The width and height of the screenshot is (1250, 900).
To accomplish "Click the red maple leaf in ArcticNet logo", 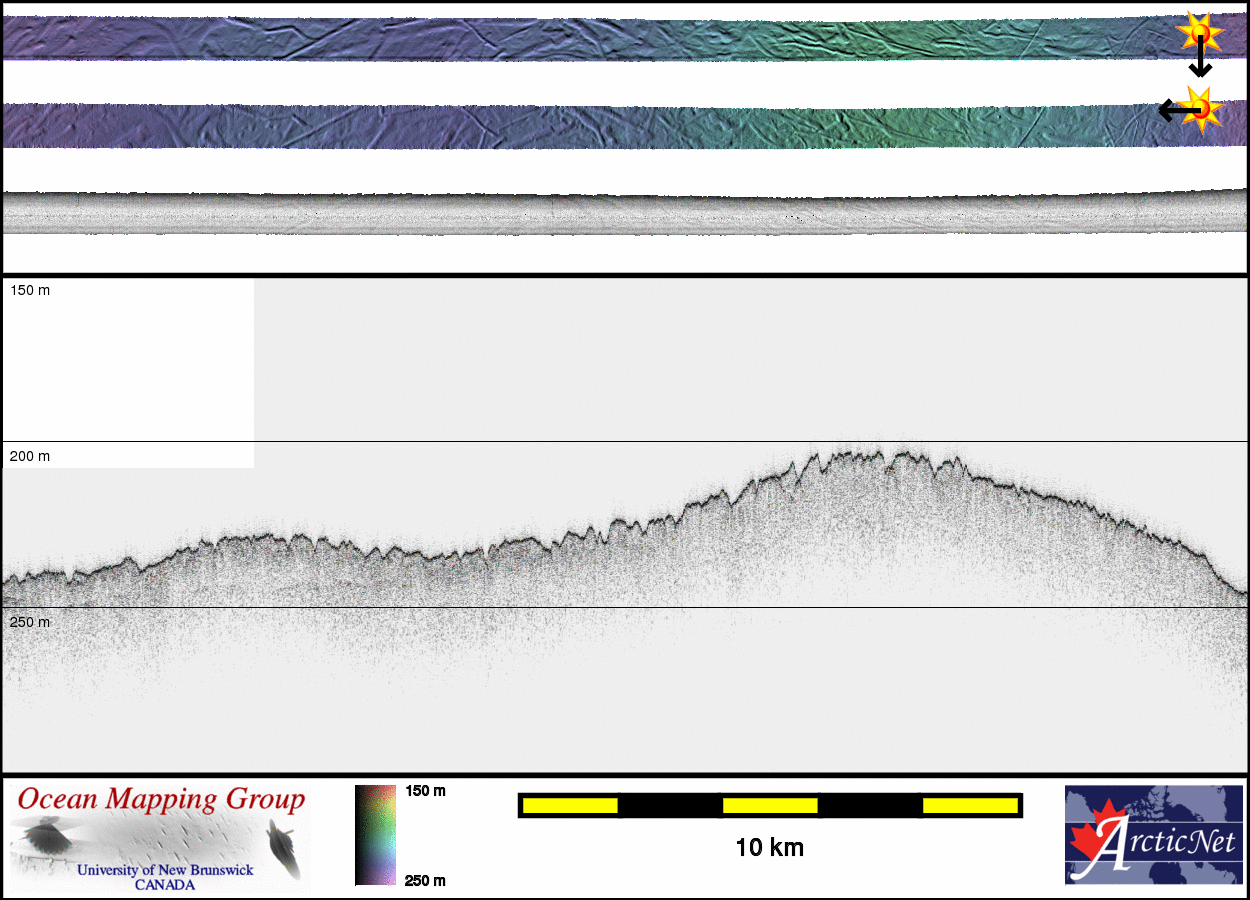I will coord(1091,841).
